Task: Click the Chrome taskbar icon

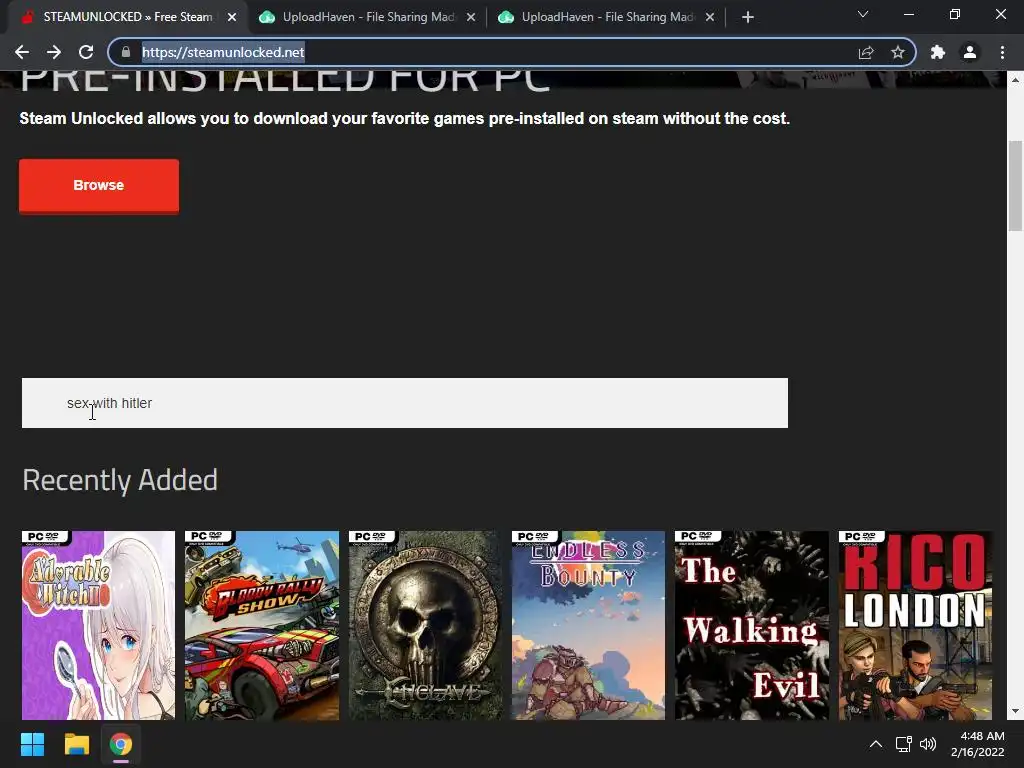Action: tap(121, 744)
